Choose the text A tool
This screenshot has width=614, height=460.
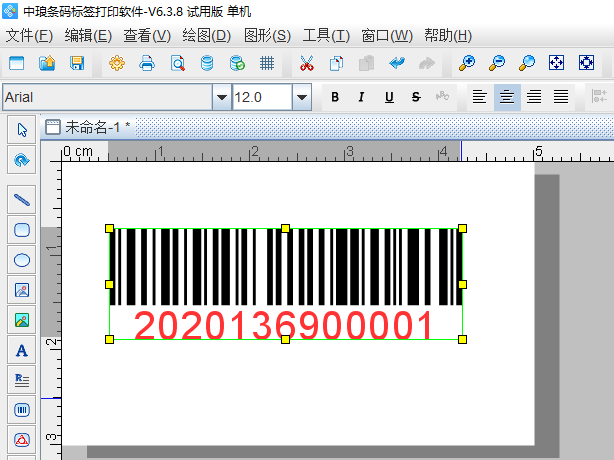point(22,350)
